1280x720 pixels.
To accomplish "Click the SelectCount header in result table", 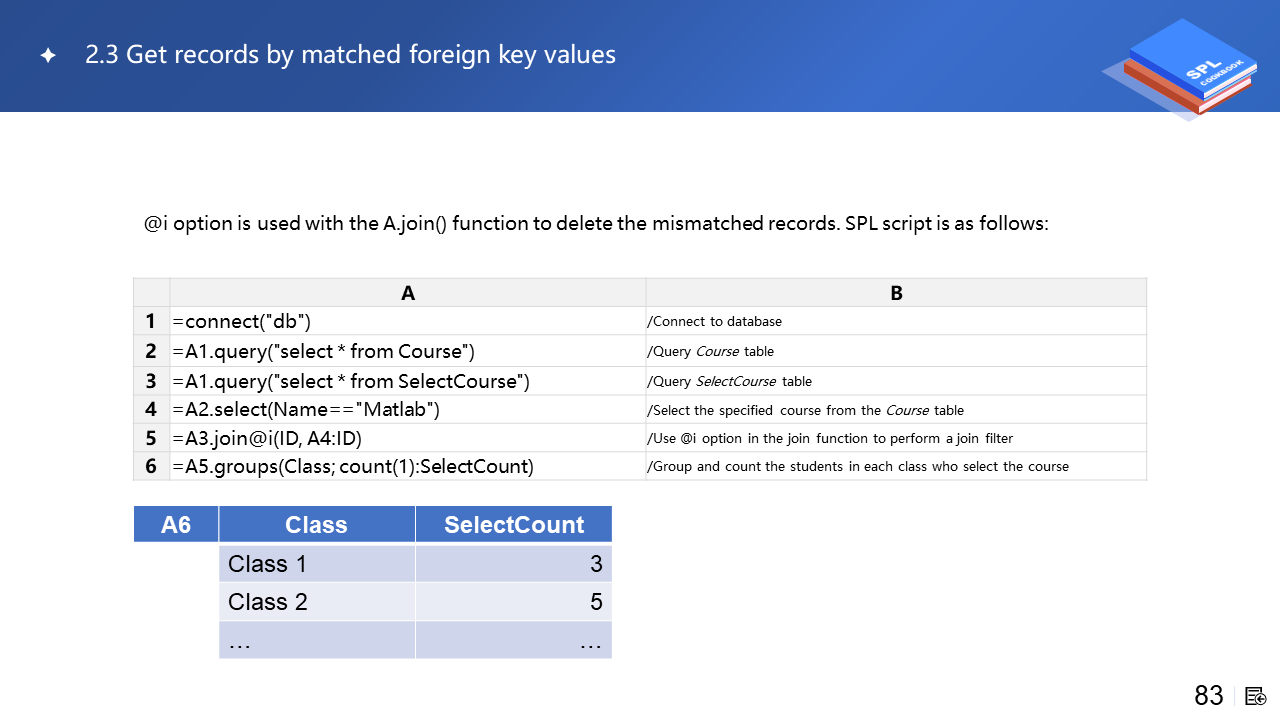I will (514, 525).
